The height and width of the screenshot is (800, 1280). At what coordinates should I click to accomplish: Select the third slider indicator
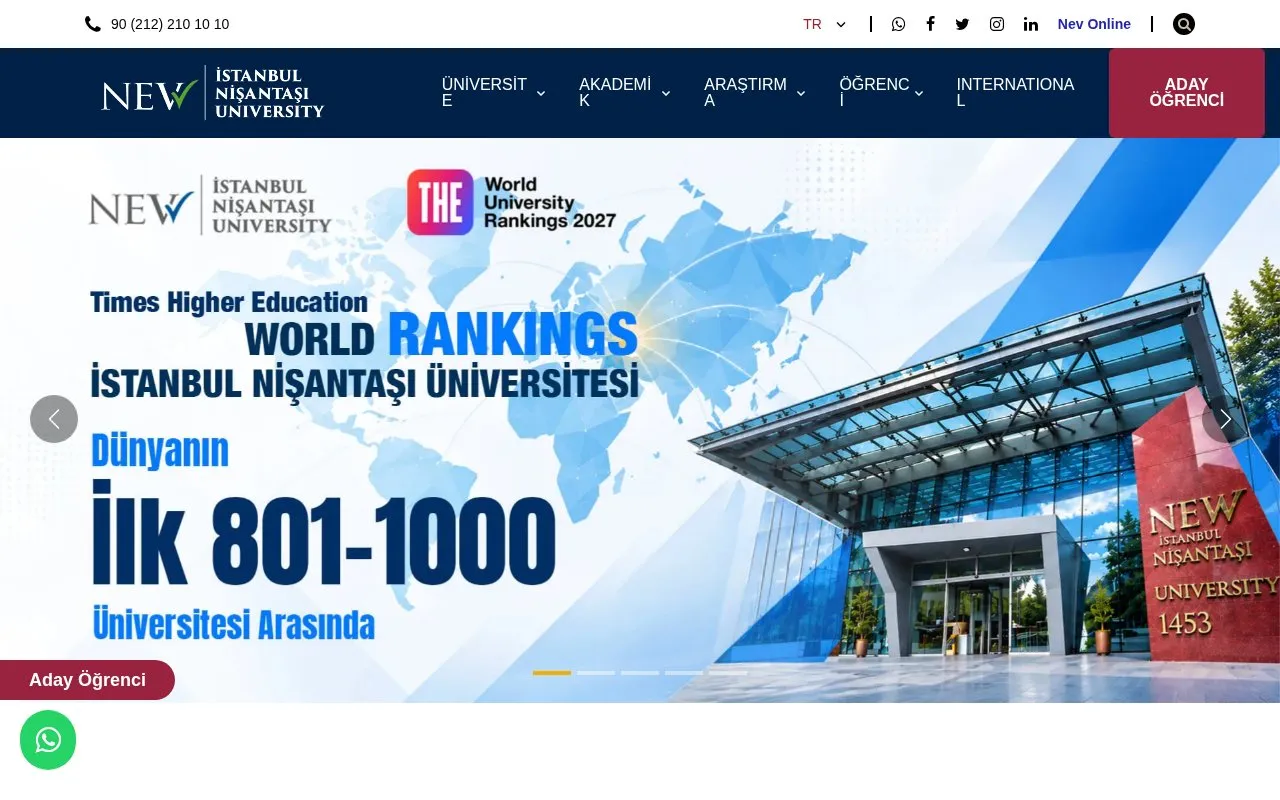(640, 673)
